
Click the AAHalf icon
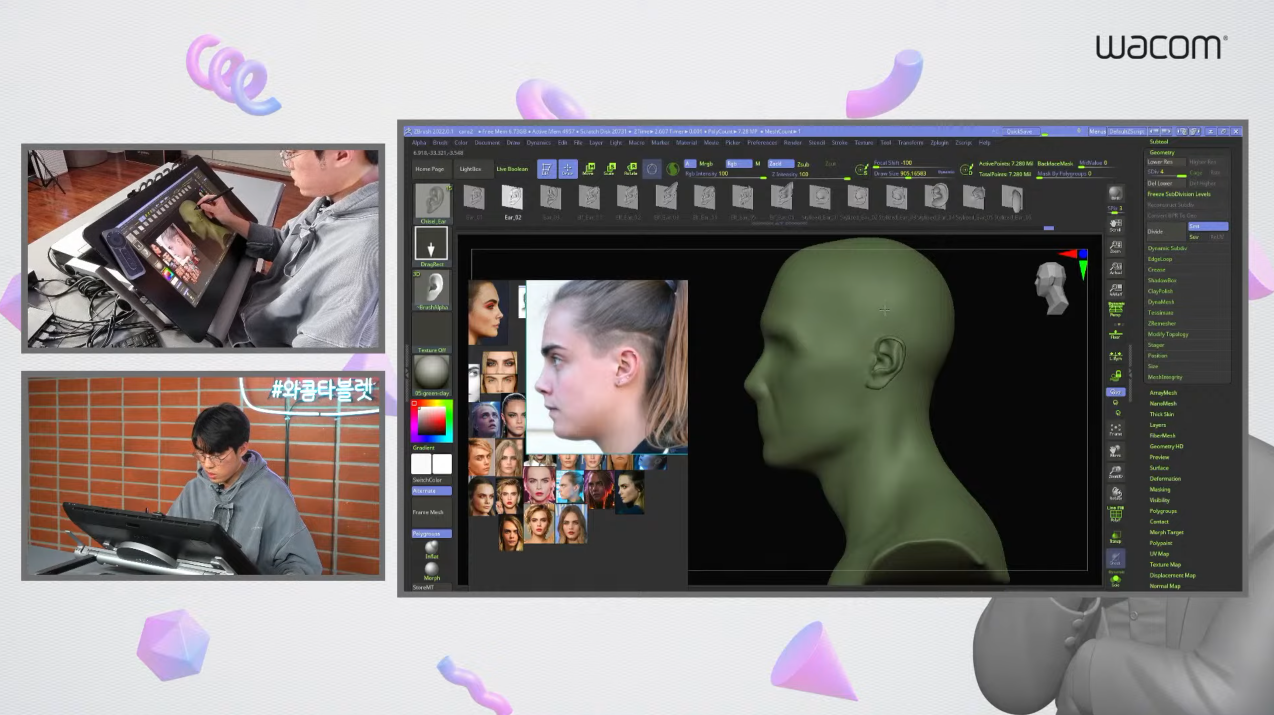pos(1116,290)
